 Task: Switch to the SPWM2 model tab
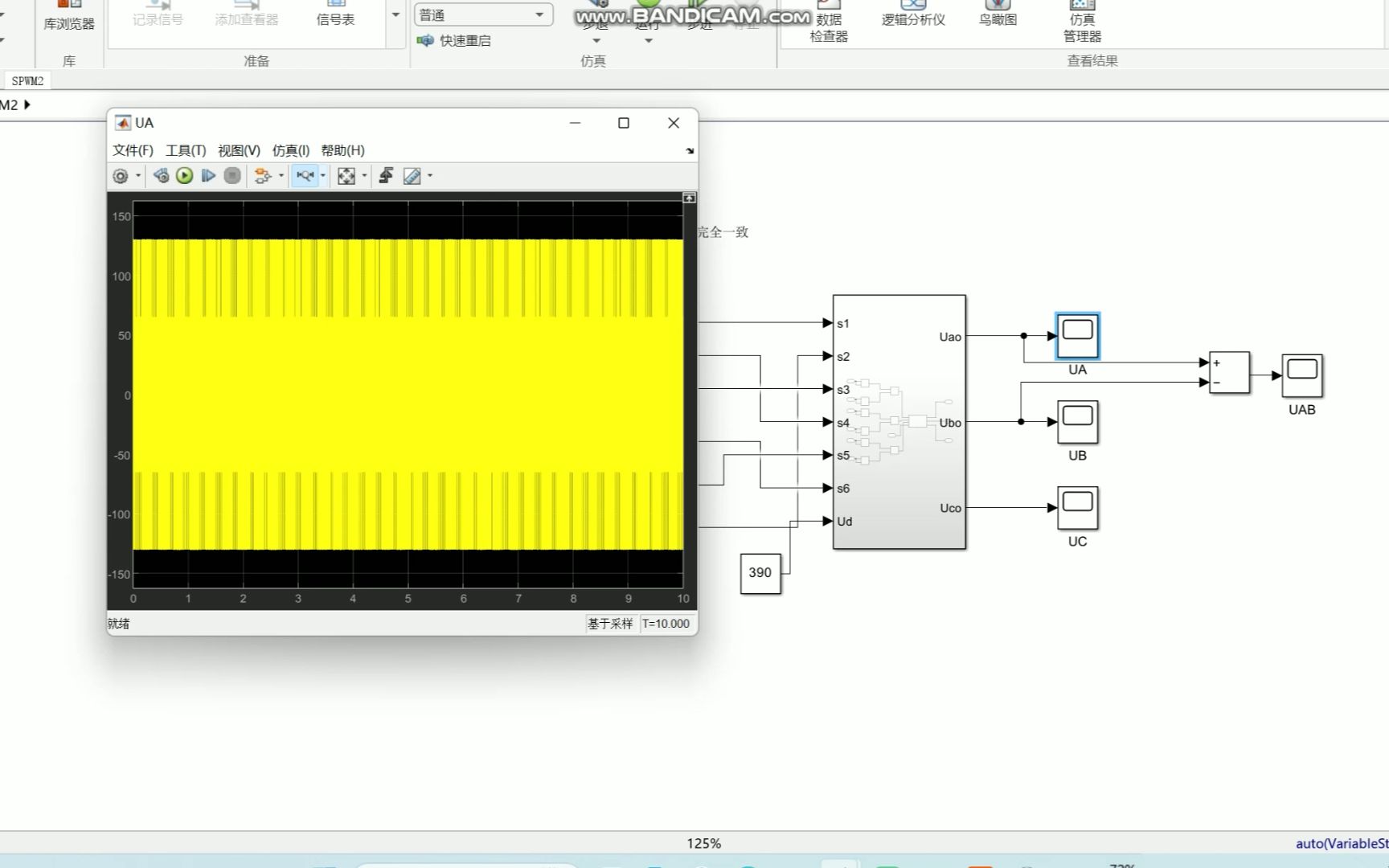point(27,81)
